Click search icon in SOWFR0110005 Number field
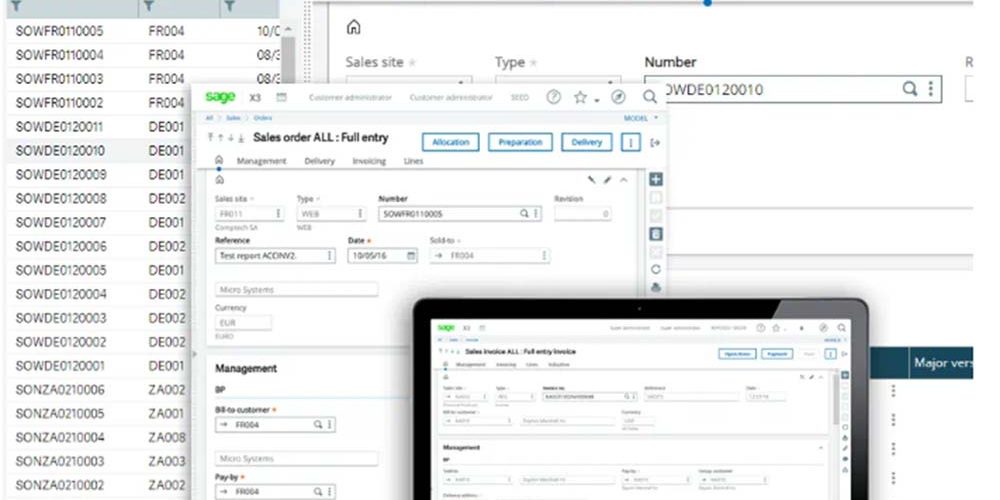This screenshot has height=500, width=1000. click(524, 214)
